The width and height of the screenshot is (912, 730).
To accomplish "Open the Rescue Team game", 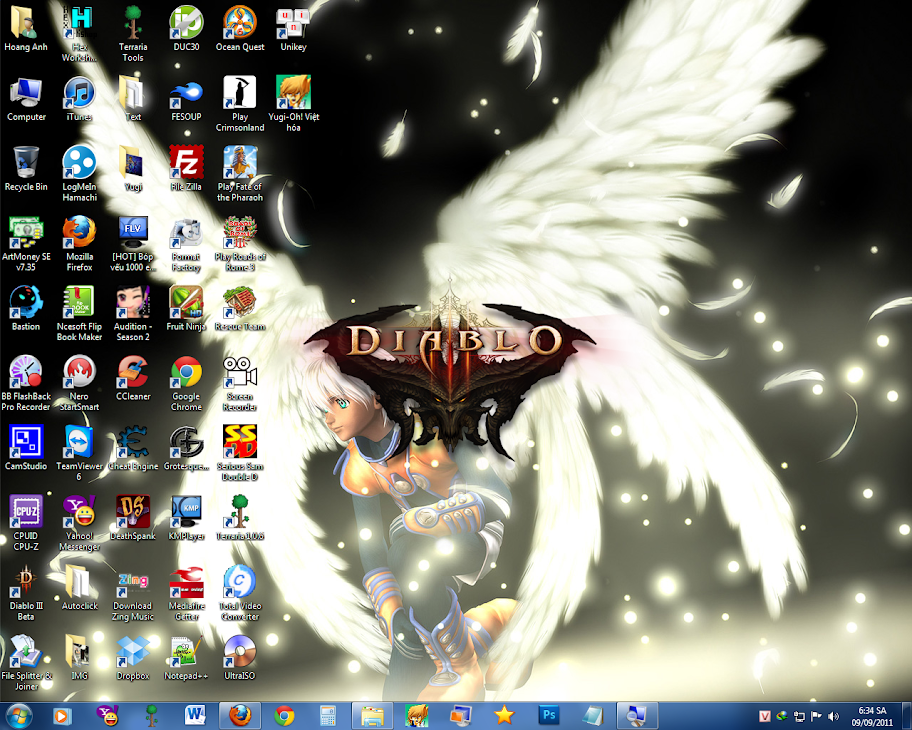I will click(240, 308).
